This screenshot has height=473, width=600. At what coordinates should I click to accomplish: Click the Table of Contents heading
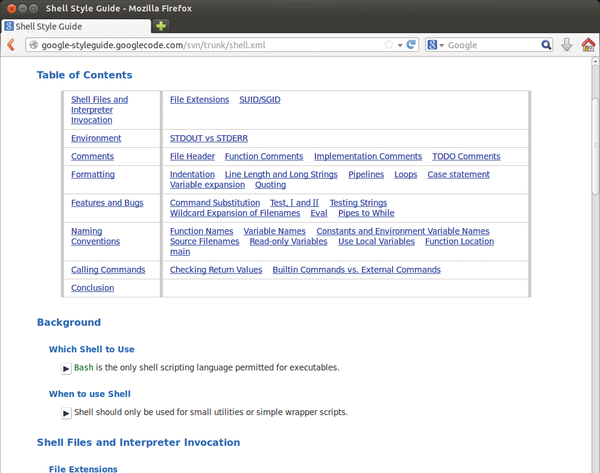85,75
